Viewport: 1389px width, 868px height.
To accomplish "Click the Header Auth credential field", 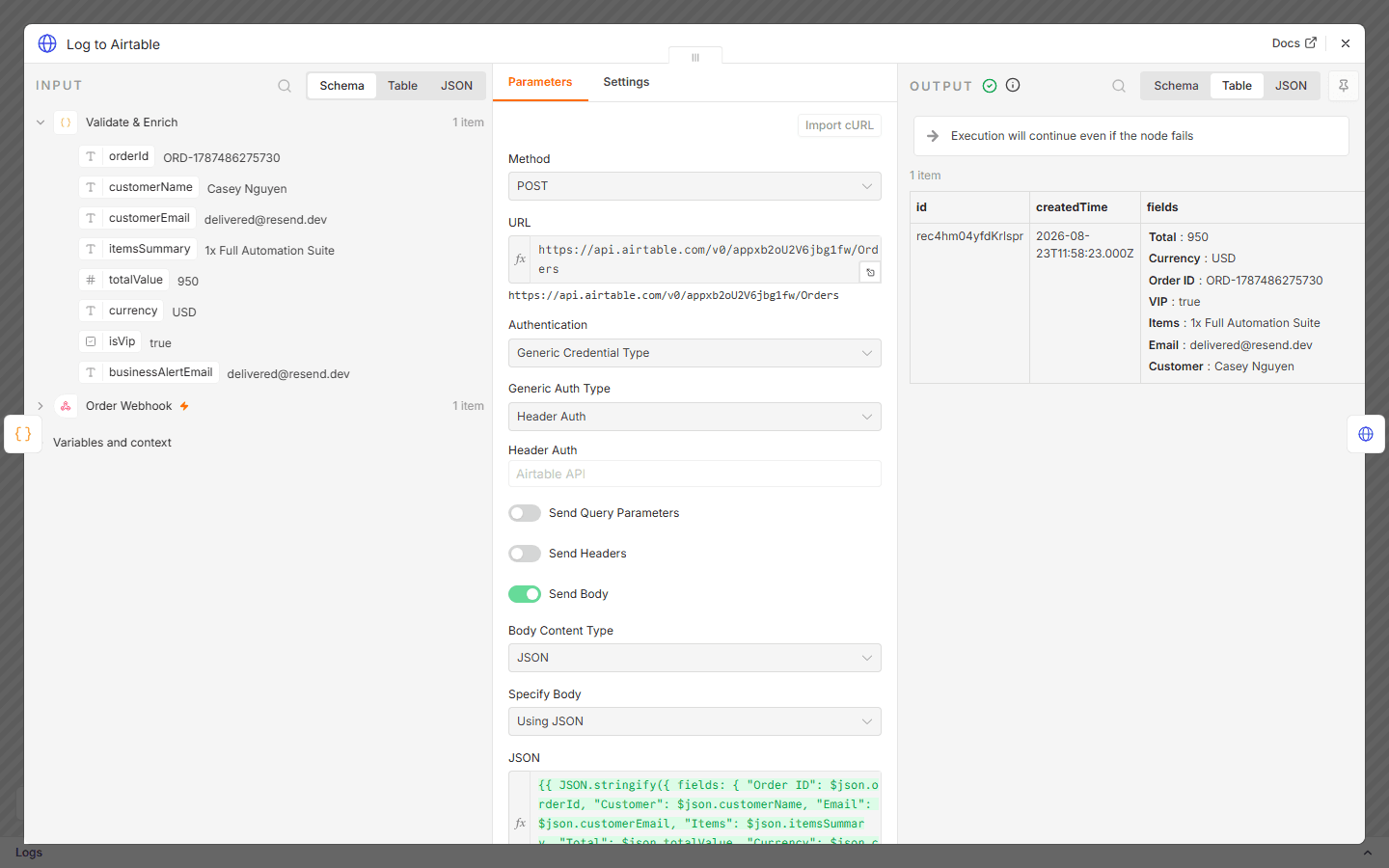I will click(694, 474).
